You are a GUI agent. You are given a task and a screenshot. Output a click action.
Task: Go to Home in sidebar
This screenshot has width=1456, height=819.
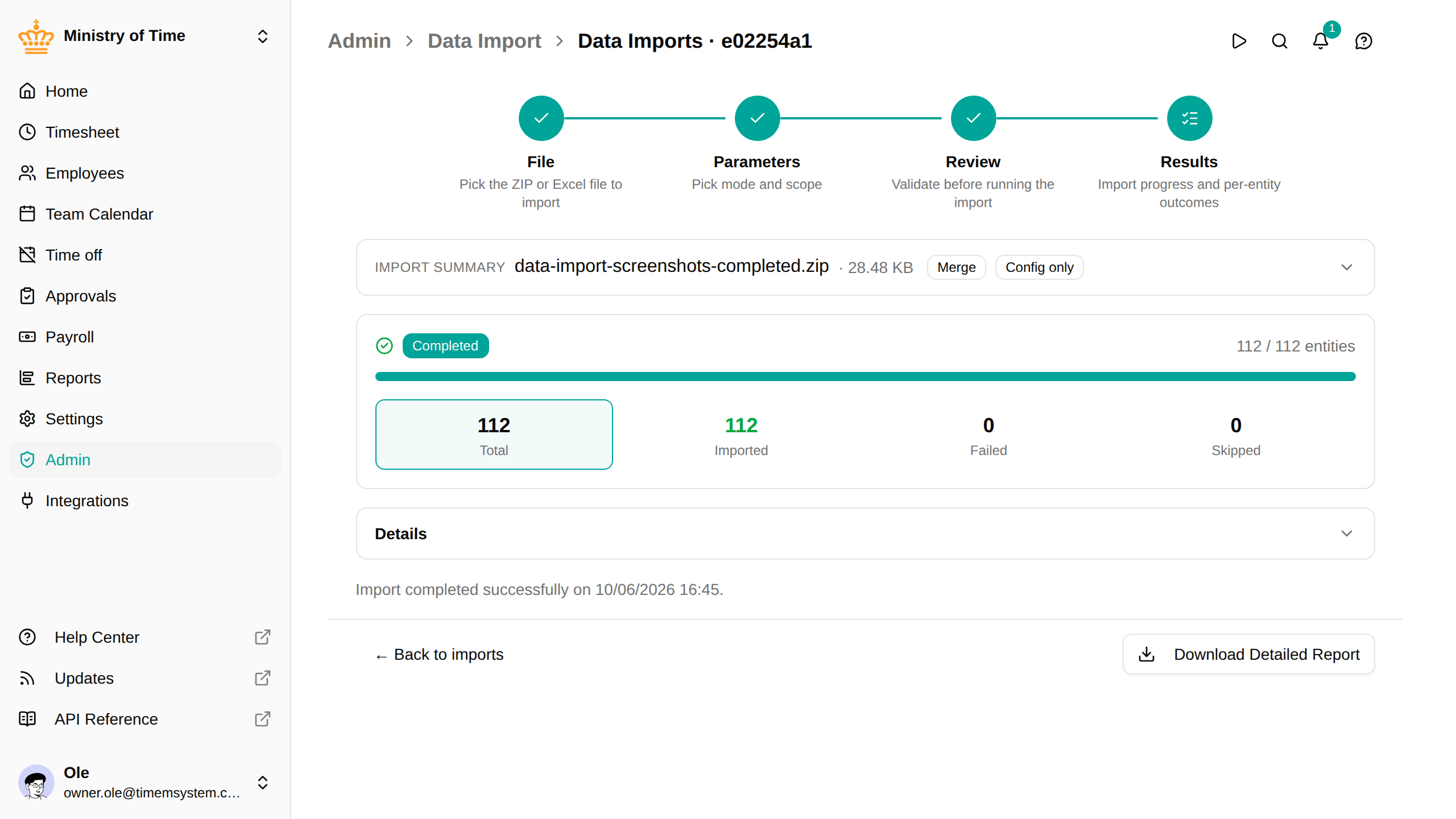[145, 91]
